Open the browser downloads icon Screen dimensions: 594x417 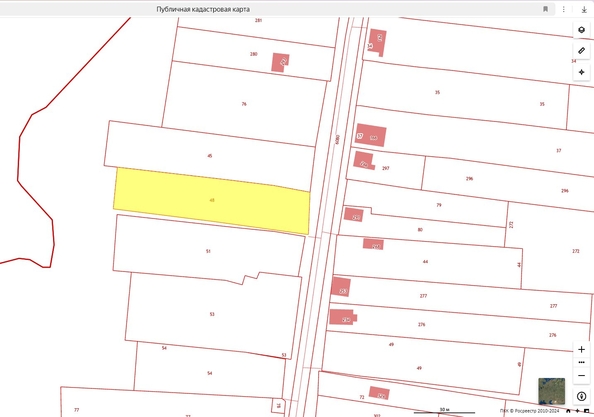[584, 9]
